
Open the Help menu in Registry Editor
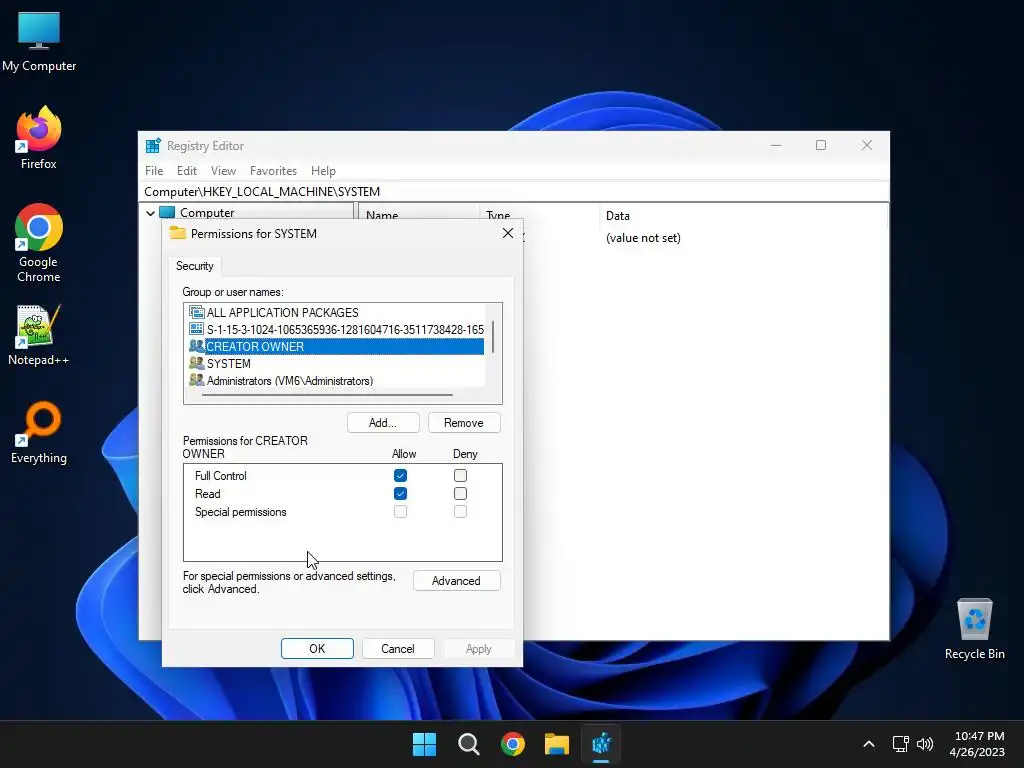pyautogui.click(x=323, y=170)
